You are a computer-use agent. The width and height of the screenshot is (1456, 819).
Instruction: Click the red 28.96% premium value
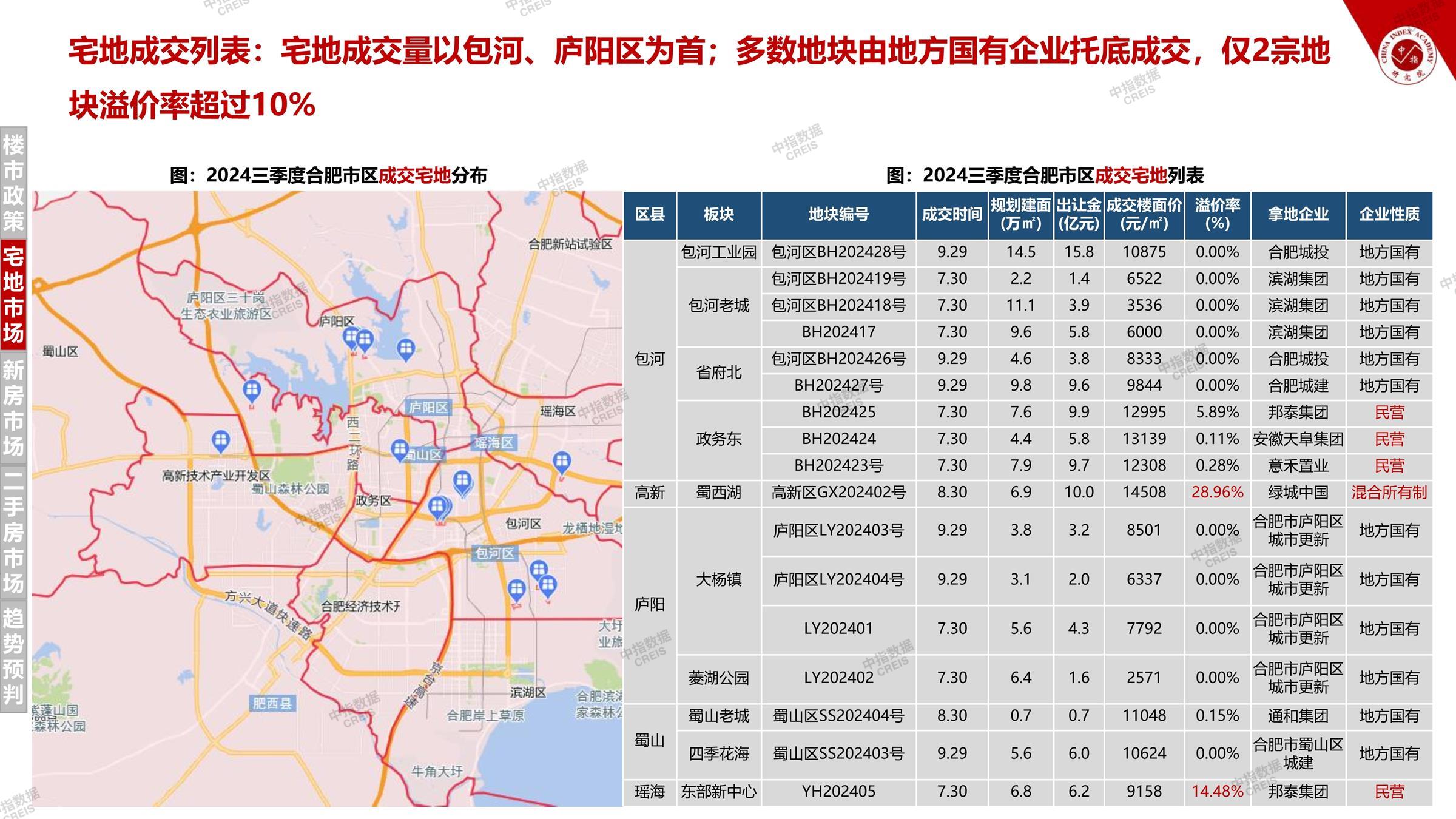[1217, 492]
